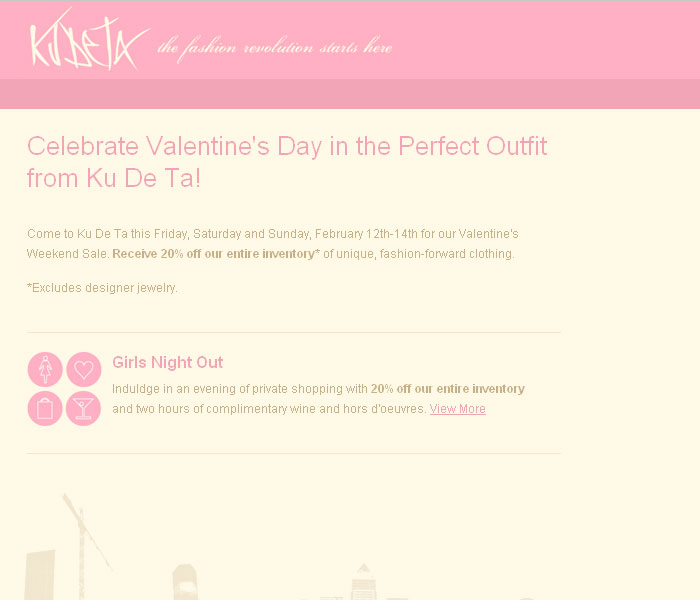The width and height of the screenshot is (700, 600).
Task: Open the View More link
Action: (458, 409)
